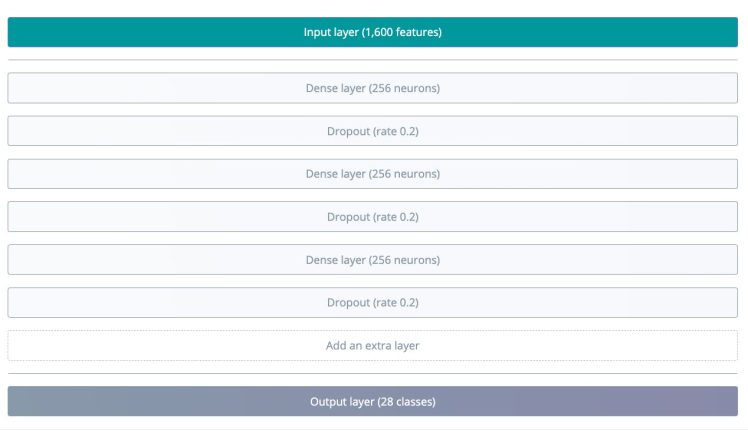Edit the middle dense layer's settings
The width and height of the screenshot is (748, 431).
[373, 174]
